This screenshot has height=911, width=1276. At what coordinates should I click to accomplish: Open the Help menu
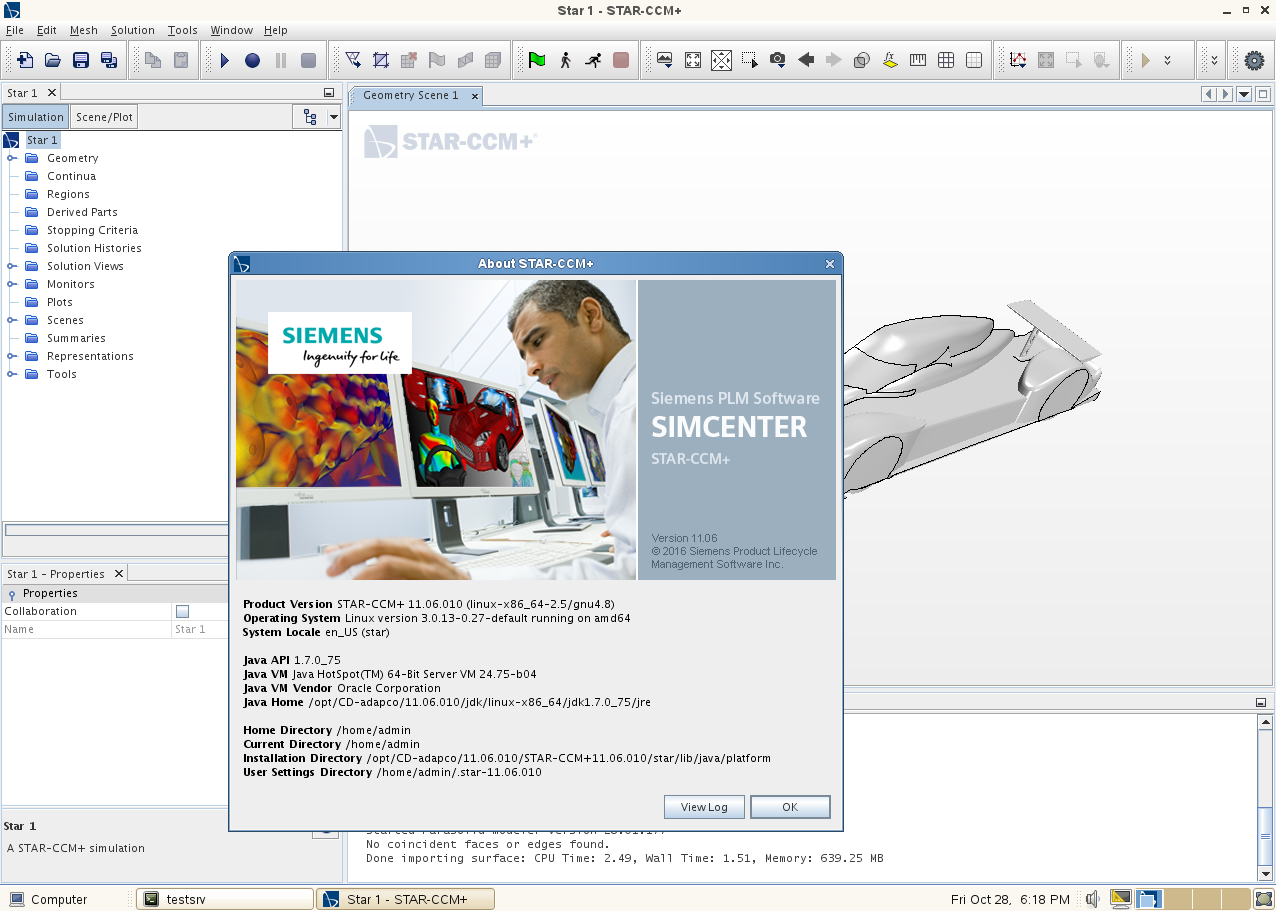click(x=275, y=30)
